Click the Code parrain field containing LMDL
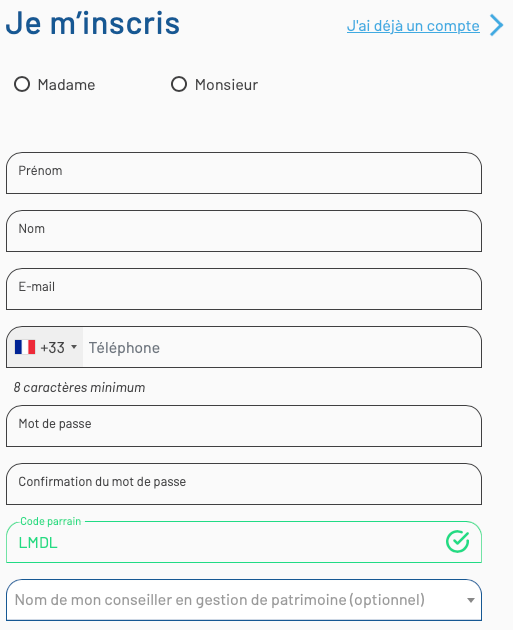 (244, 542)
